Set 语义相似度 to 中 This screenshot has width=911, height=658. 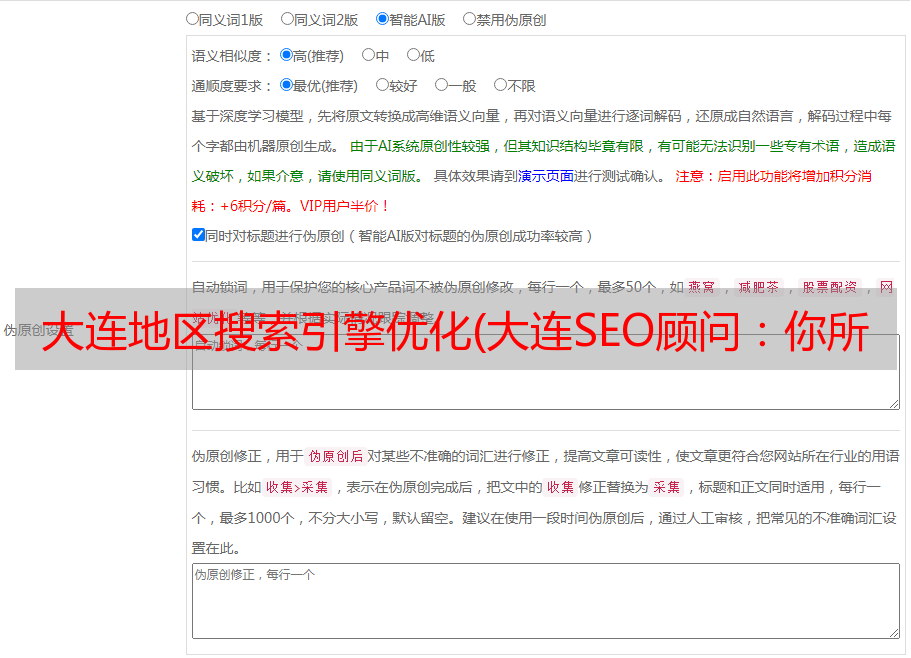368,55
